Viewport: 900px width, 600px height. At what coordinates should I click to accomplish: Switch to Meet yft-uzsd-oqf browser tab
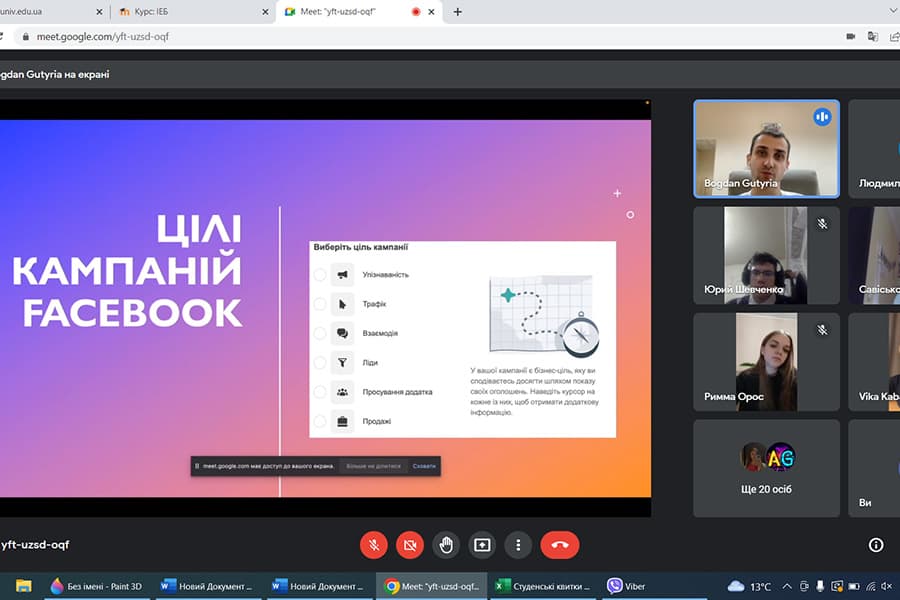coord(359,11)
